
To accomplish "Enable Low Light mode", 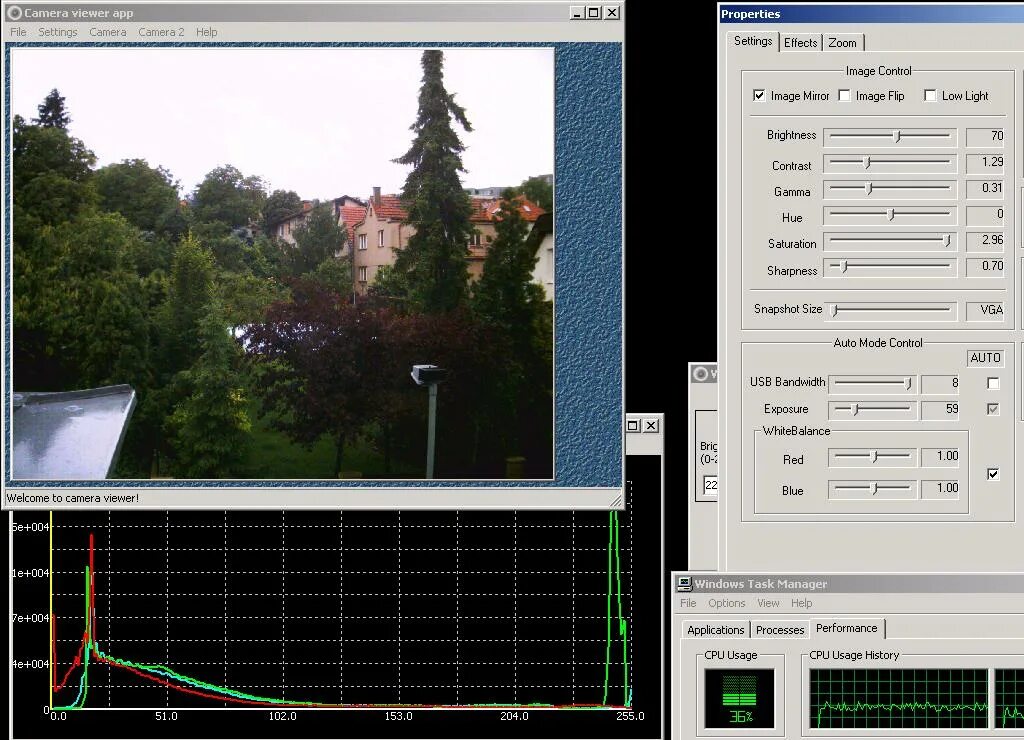I will point(930,95).
